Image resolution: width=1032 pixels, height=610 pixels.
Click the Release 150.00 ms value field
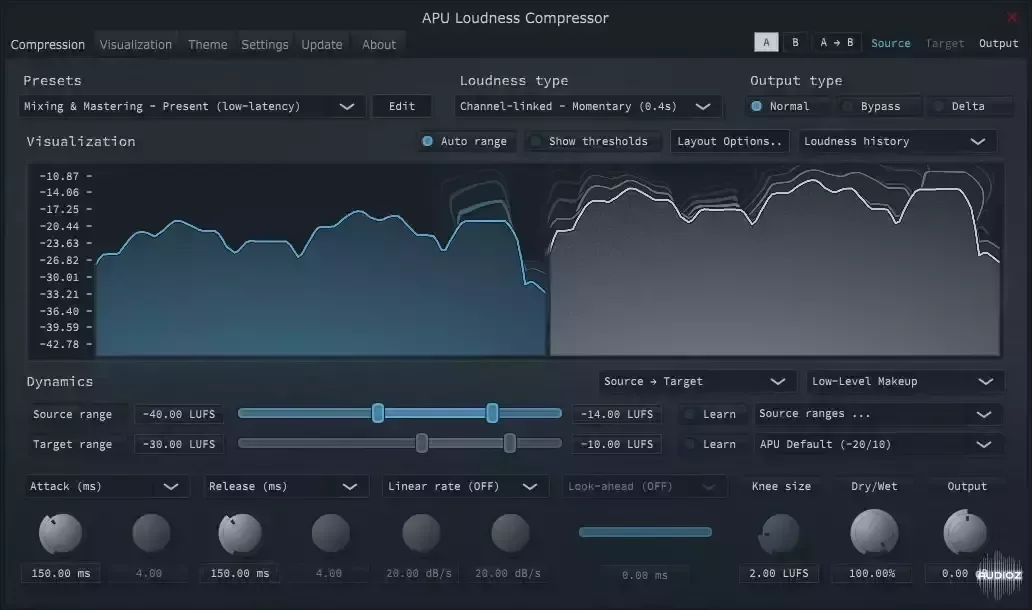point(240,573)
